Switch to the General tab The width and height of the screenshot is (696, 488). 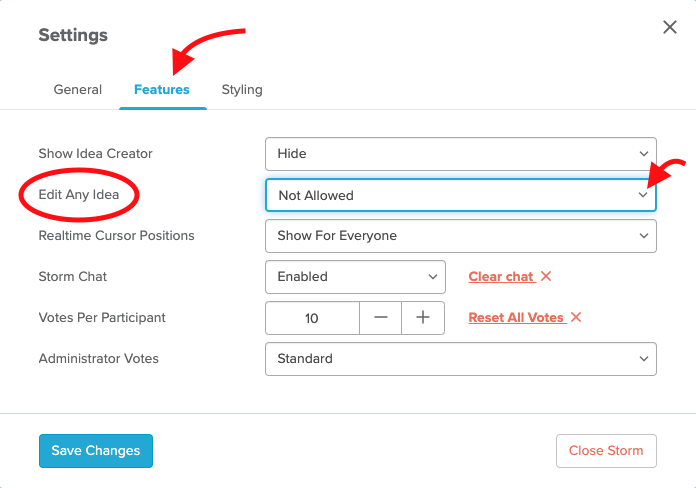(x=78, y=90)
